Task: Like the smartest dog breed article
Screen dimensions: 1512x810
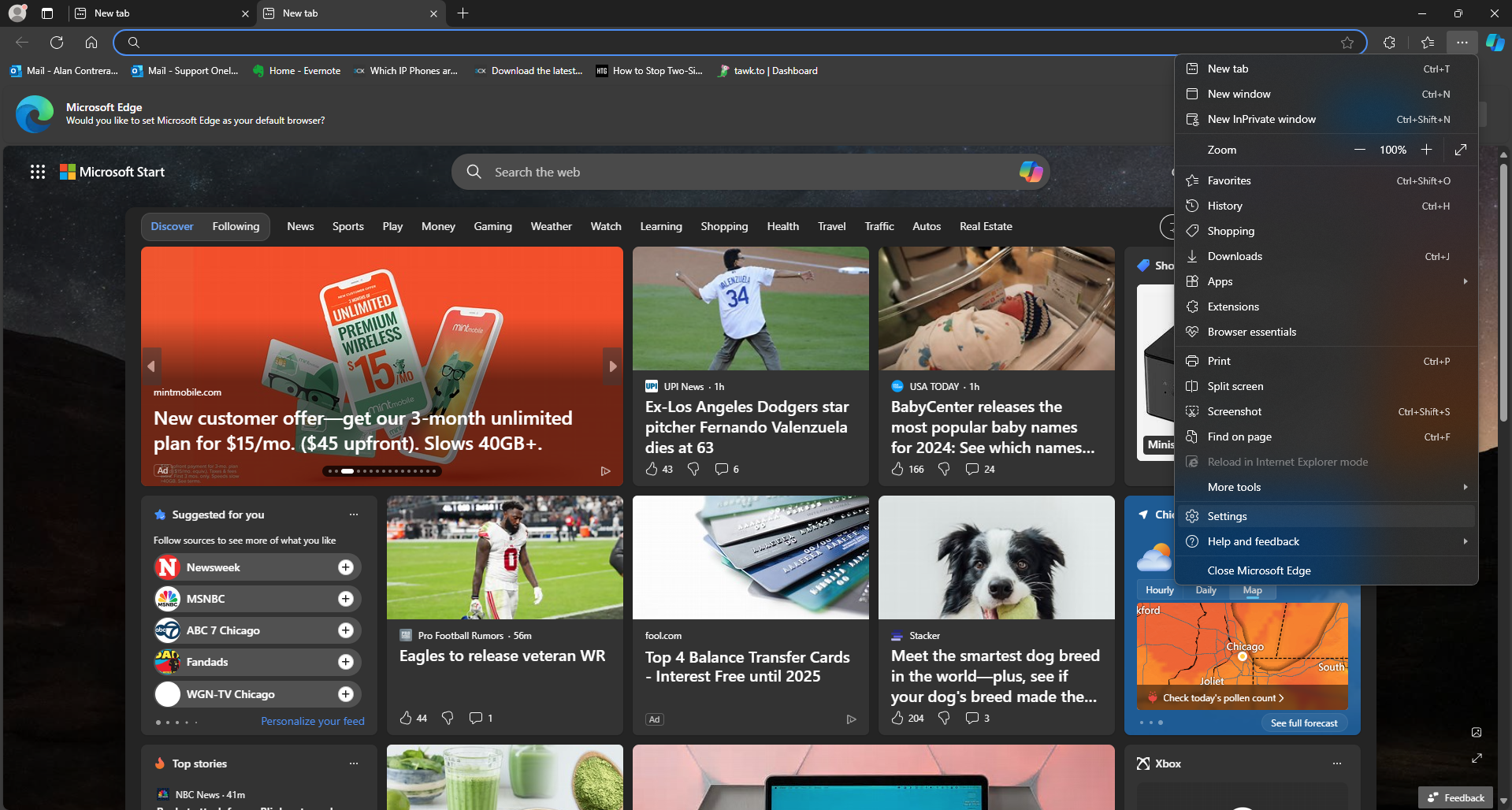Action: [x=897, y=718]
